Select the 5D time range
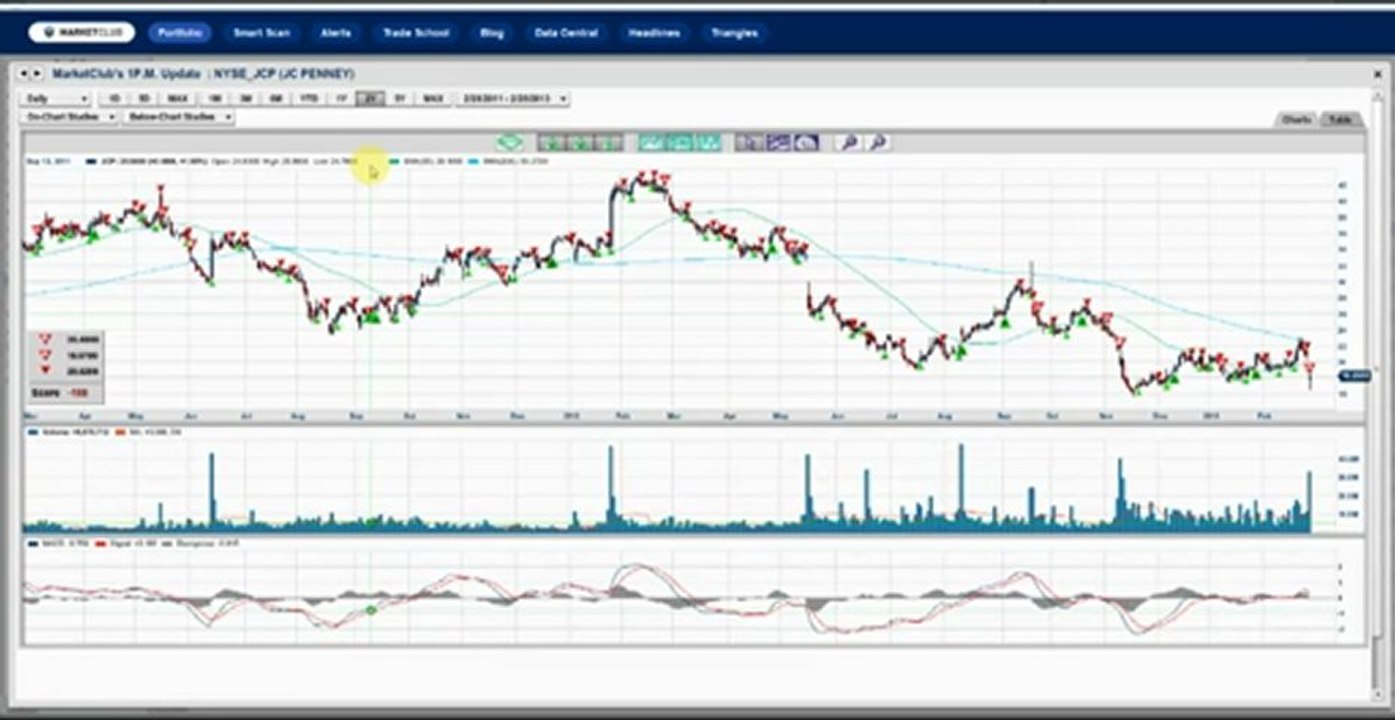 tap(144, 99)
